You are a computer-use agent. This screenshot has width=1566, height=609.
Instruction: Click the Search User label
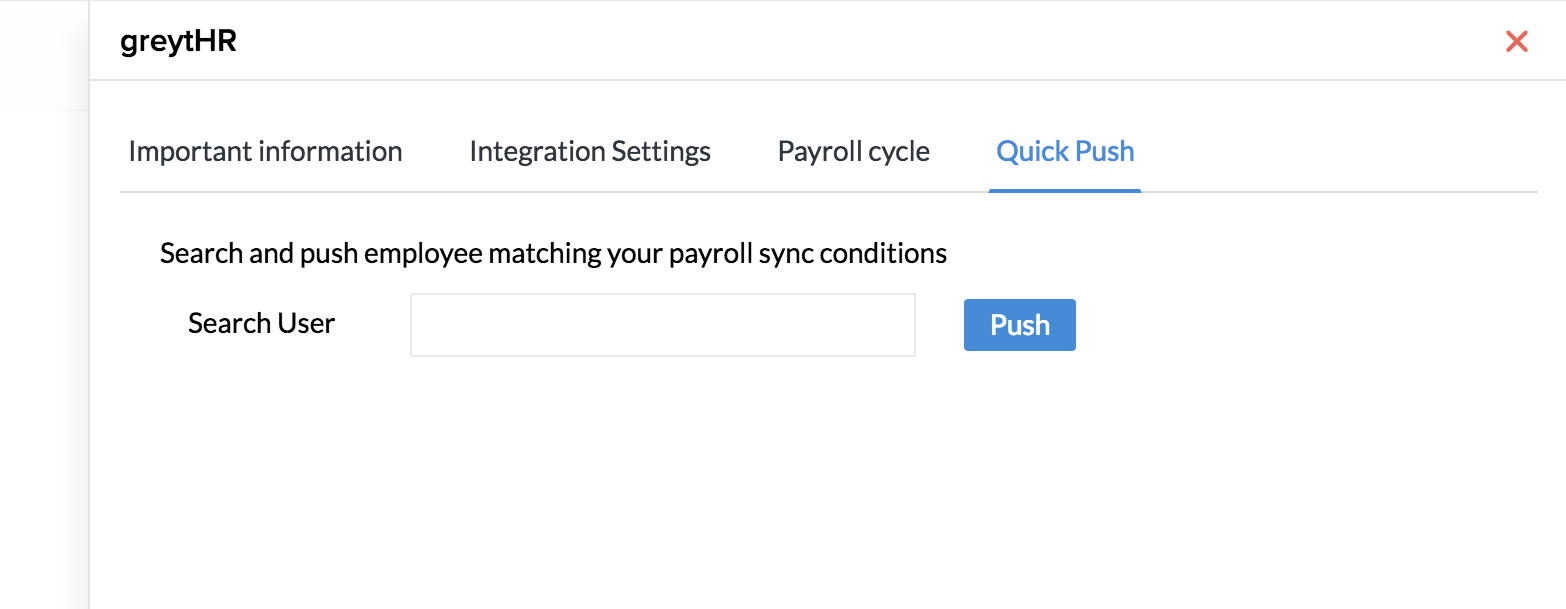pos(261,324)
